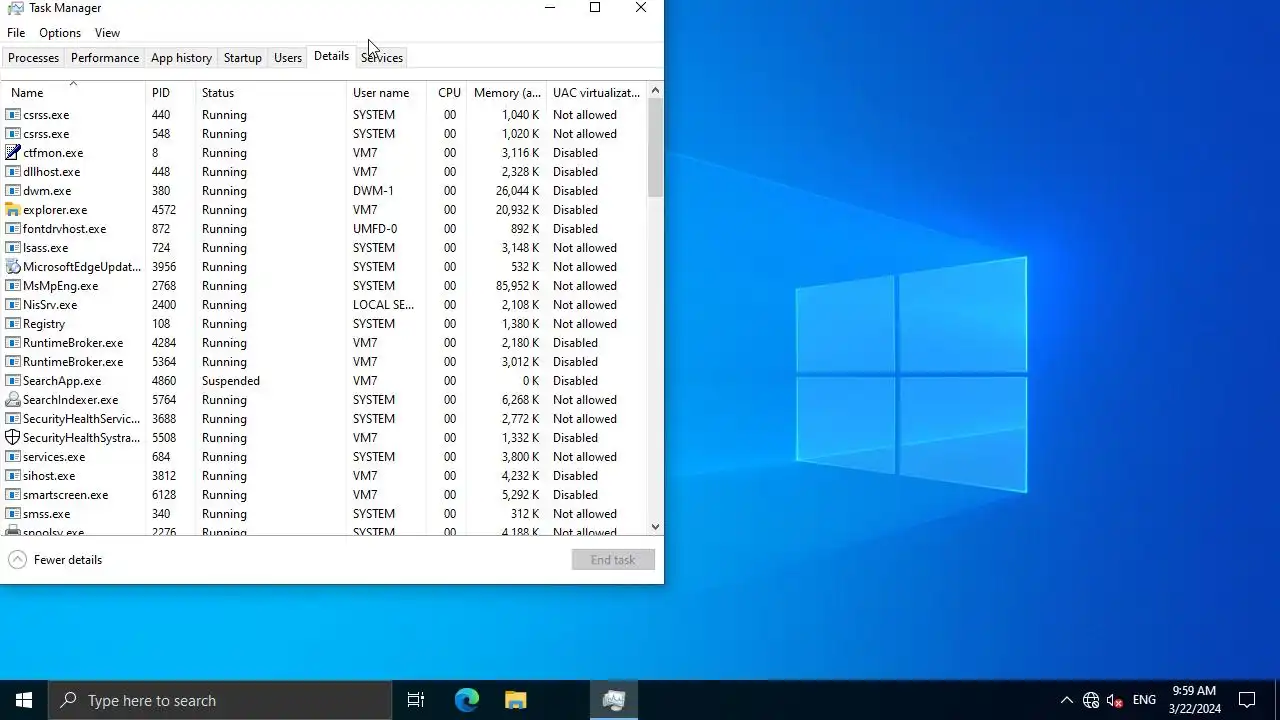Collapse view with Fewer details

56,560
